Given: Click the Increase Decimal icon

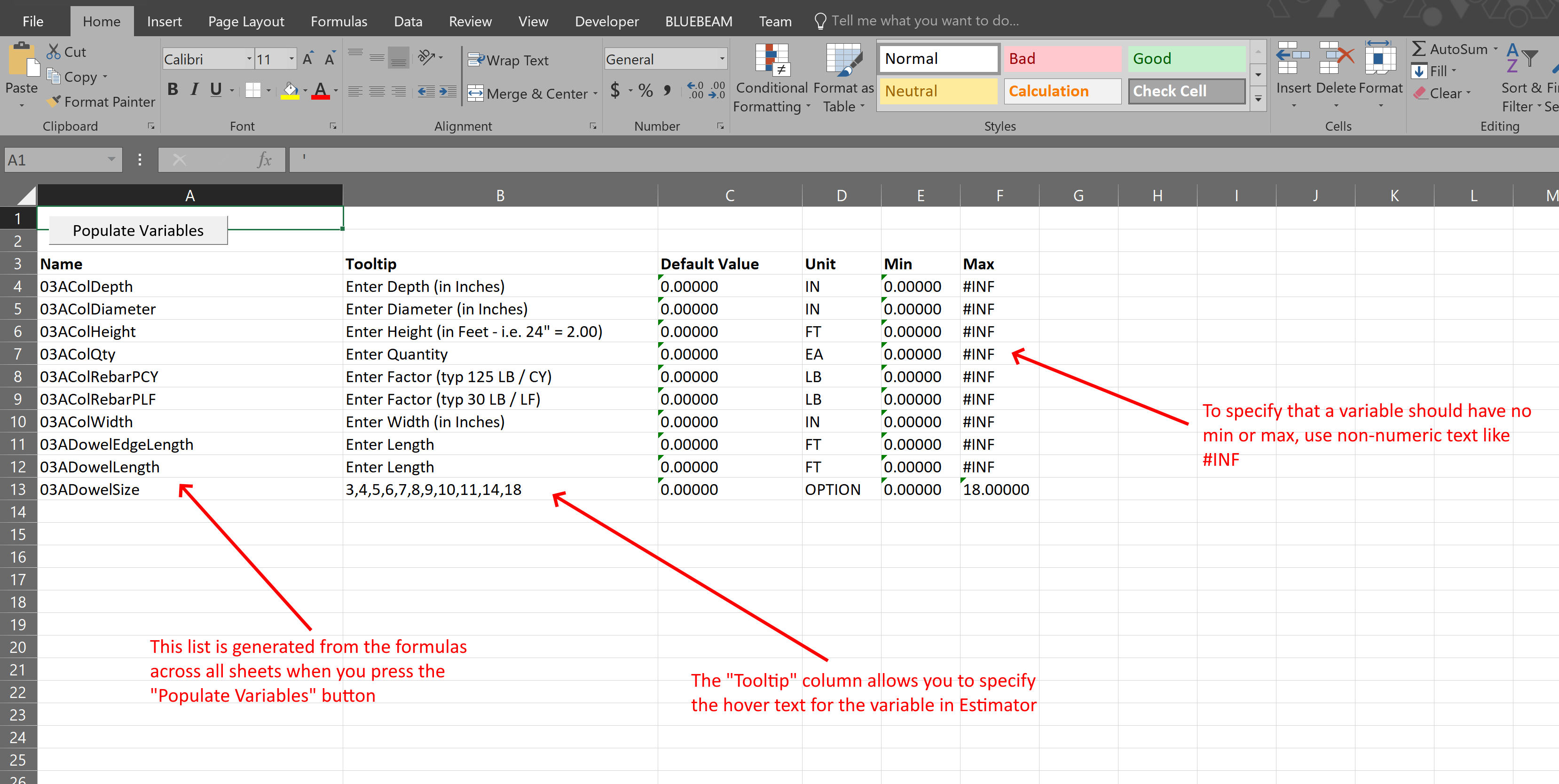Looking at the screenshot, I should [x=696, y=91].
